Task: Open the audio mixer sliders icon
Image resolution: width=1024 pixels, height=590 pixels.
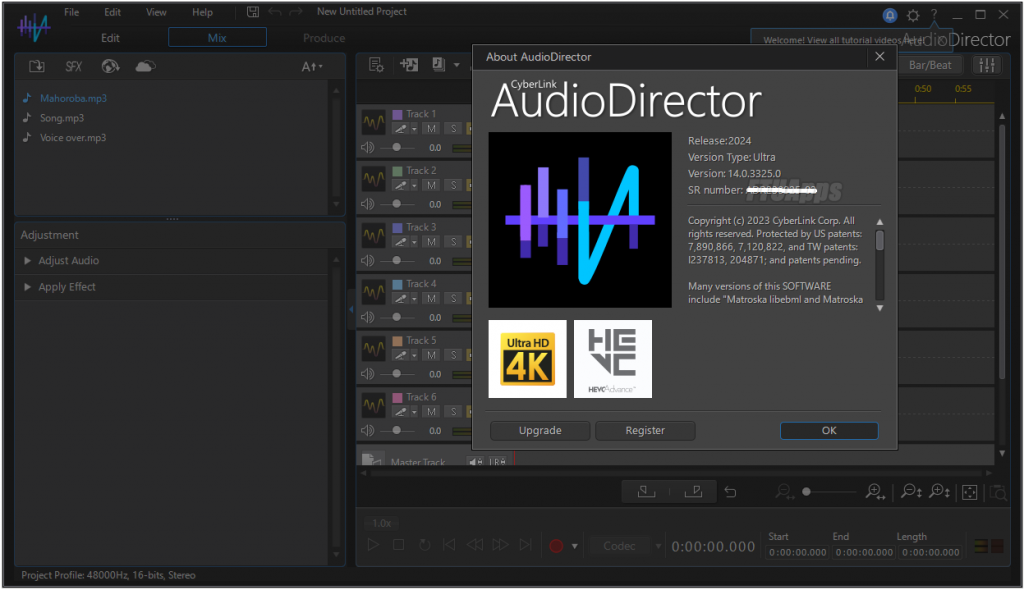Action: tap(987, 65)
